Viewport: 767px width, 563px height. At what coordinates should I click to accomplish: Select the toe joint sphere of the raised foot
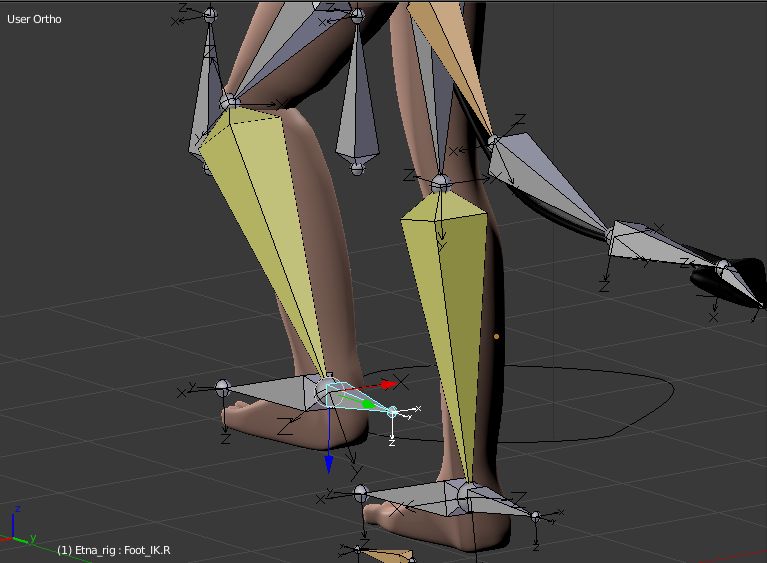click(223, 388)
